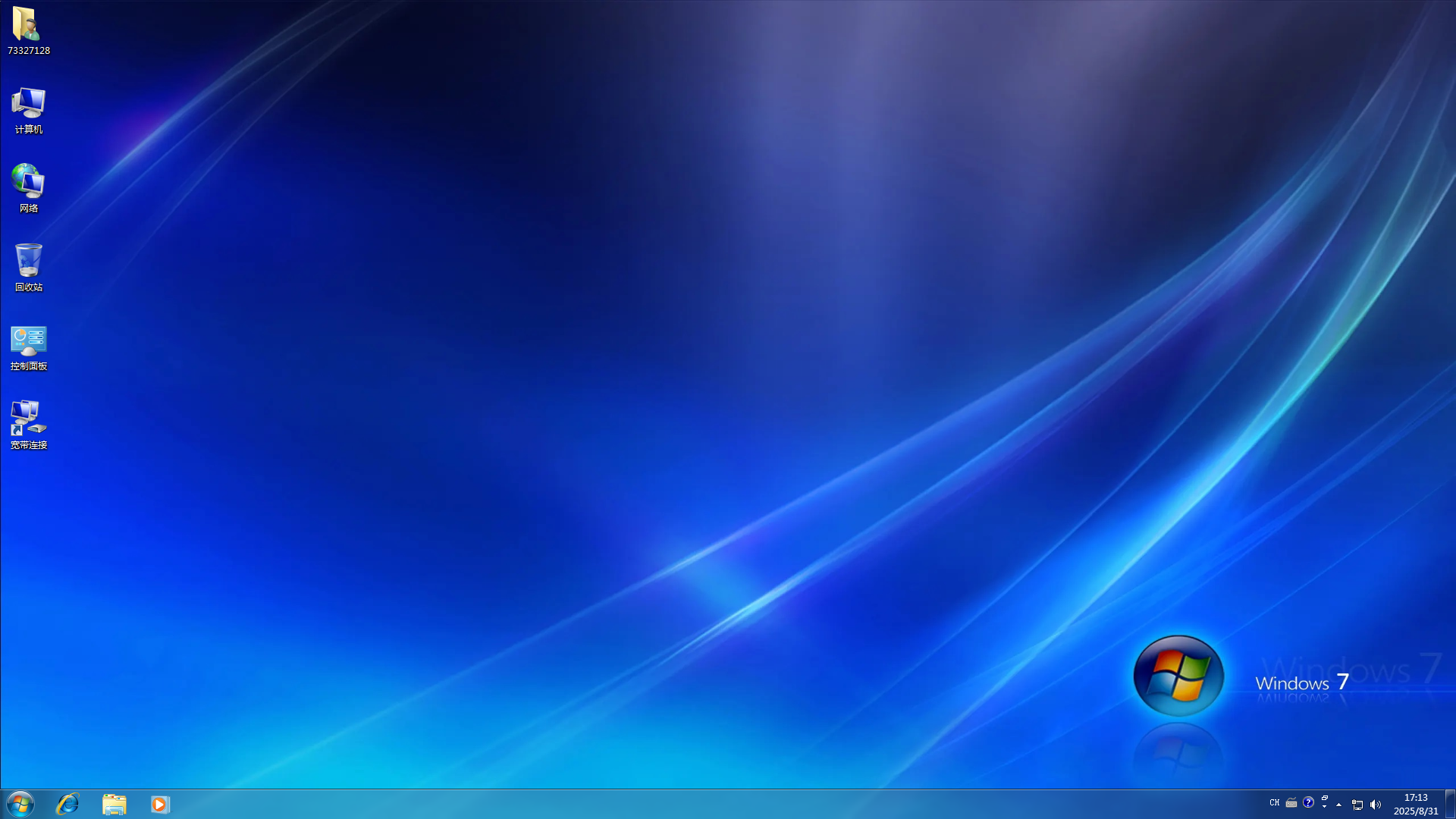Select the keyboard input method tray icon
Screen dimensions: 1456x819
pos(1291,803)
